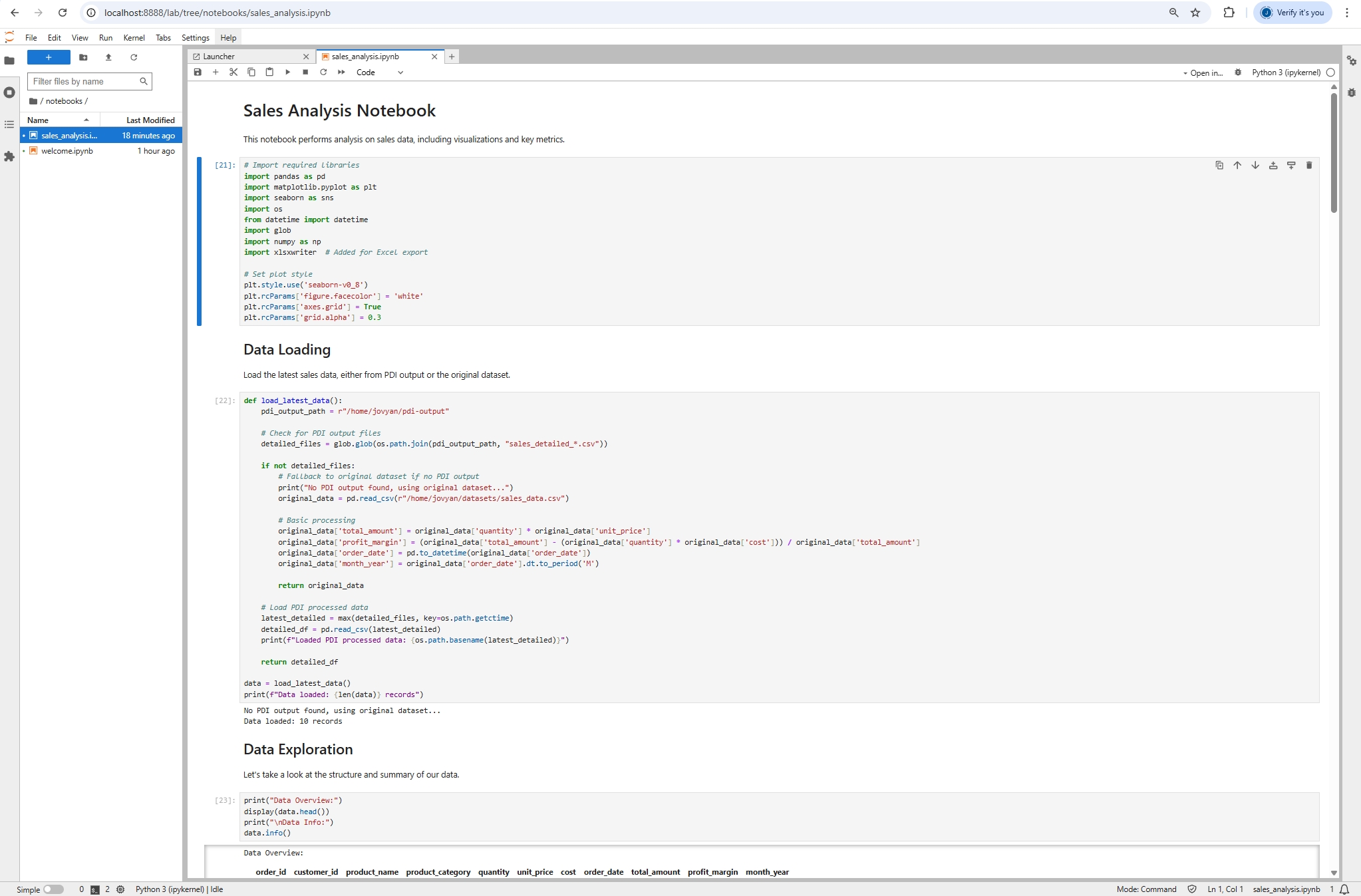This screenshot has height=896, width=1361.
Task: Open the Kernel menu
Action: point(134,38)
